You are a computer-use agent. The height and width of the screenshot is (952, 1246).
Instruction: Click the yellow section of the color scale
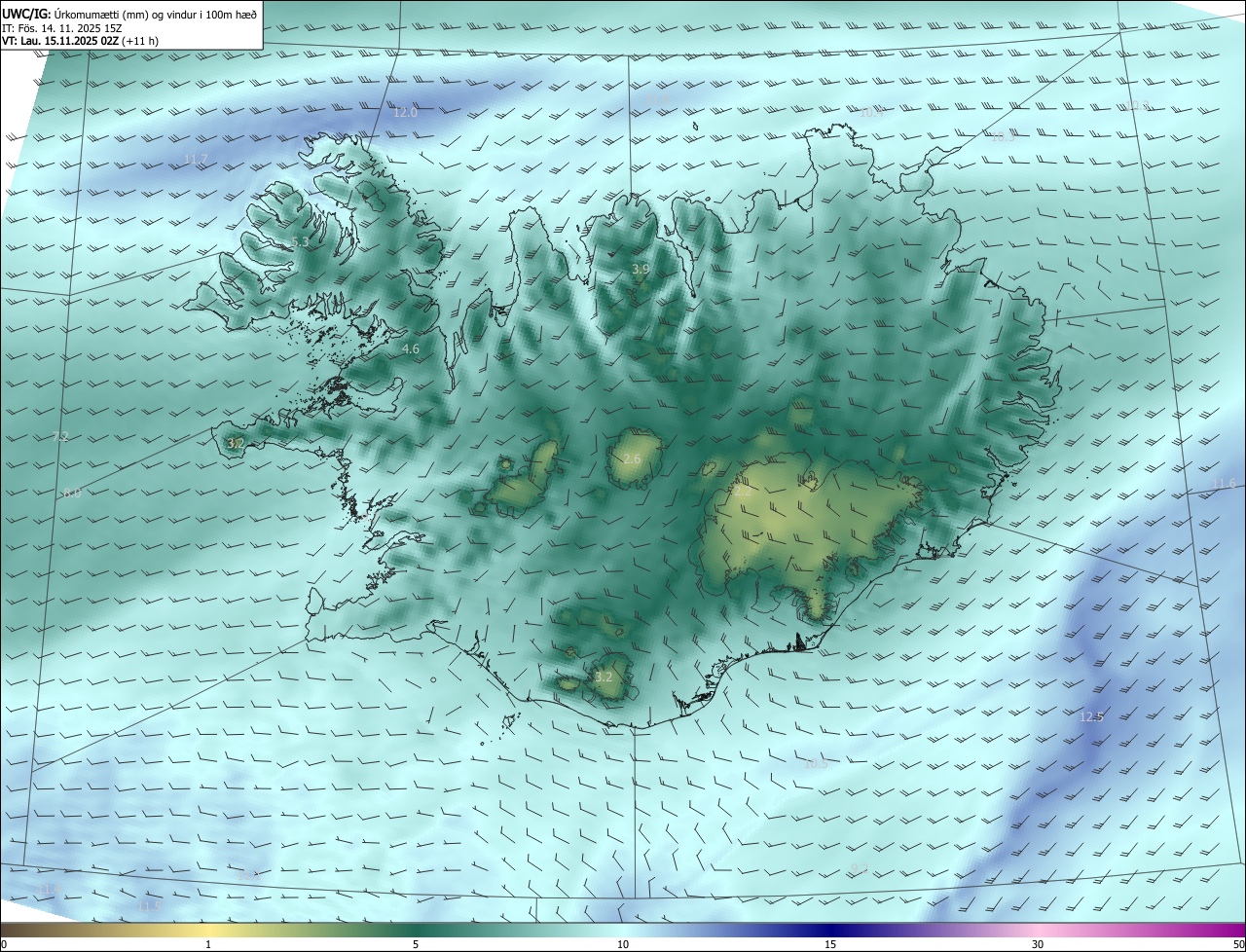point(208,931)
